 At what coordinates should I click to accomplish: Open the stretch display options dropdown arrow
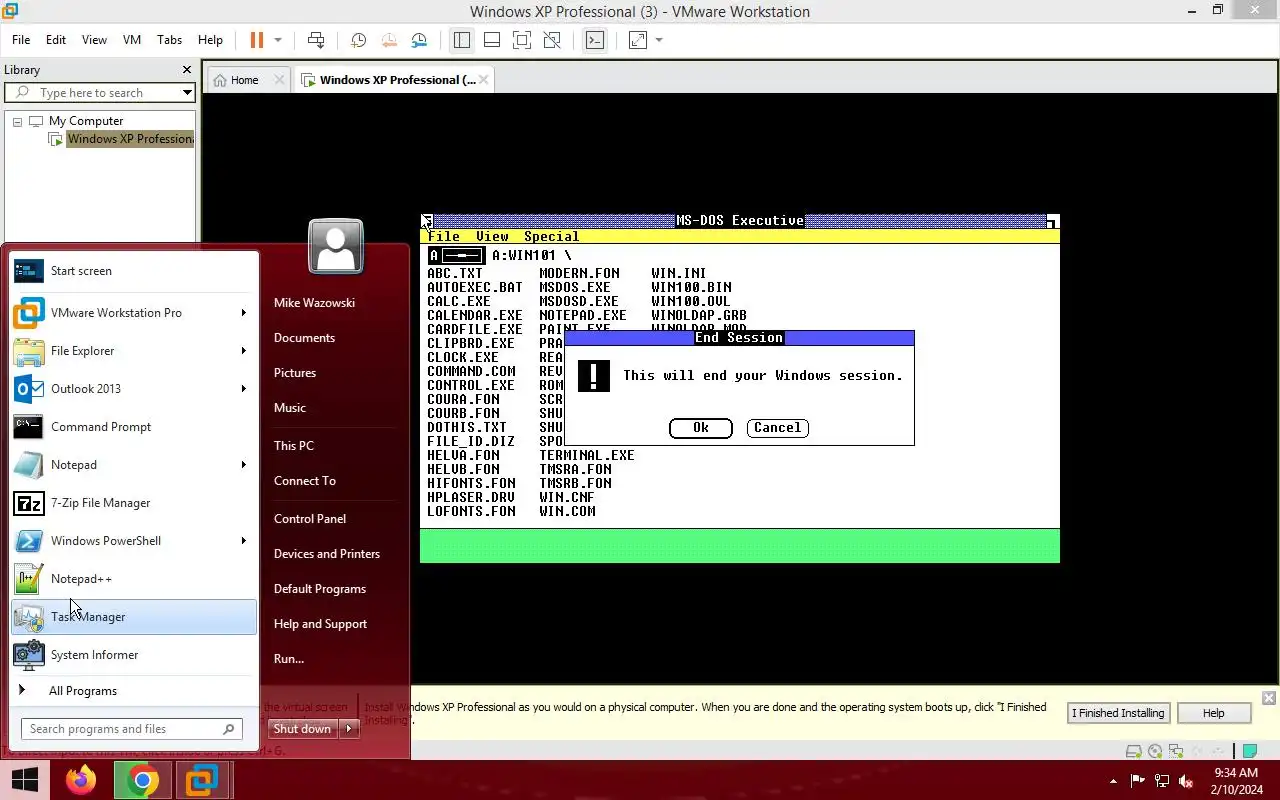coord(658,40)
